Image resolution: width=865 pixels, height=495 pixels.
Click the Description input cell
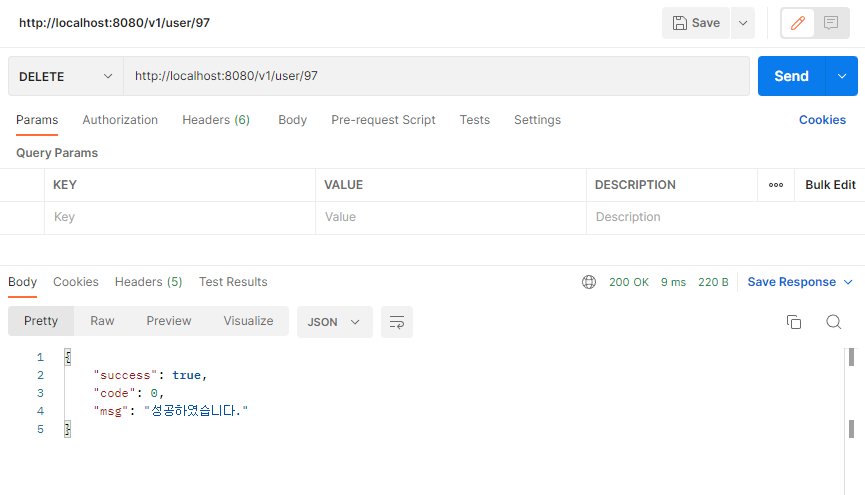(726, 217)
